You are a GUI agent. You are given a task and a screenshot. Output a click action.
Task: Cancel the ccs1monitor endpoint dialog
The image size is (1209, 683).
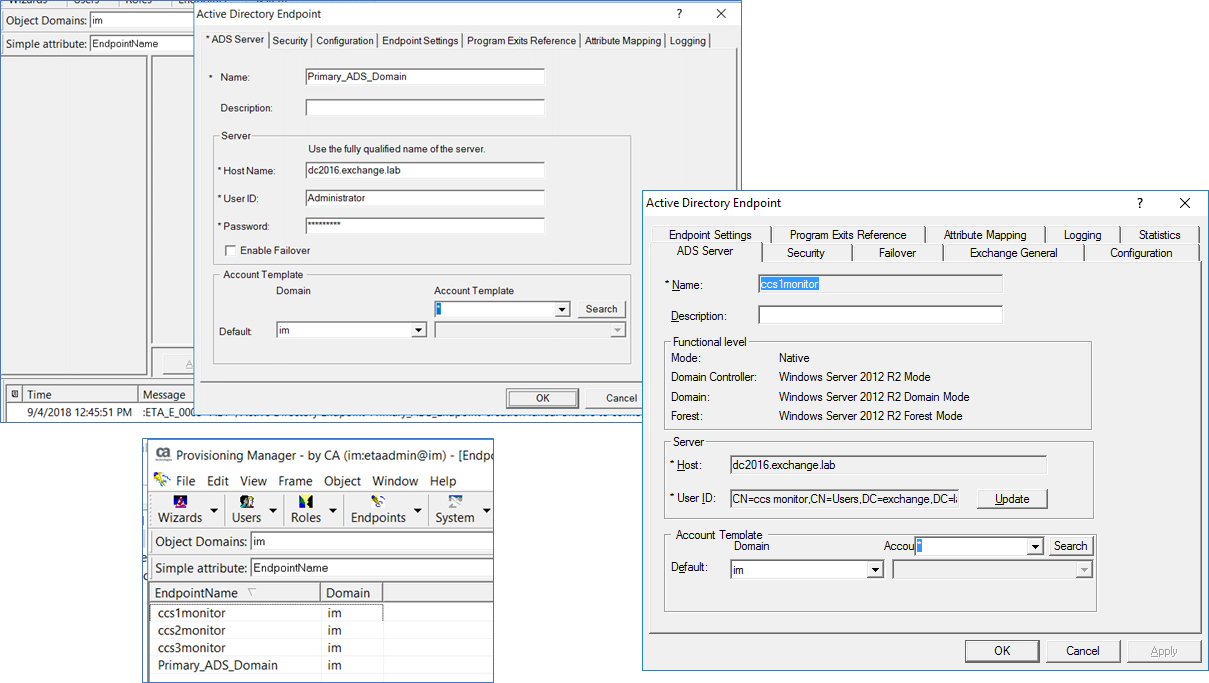pyautogui.click(x=1083, y=651)
